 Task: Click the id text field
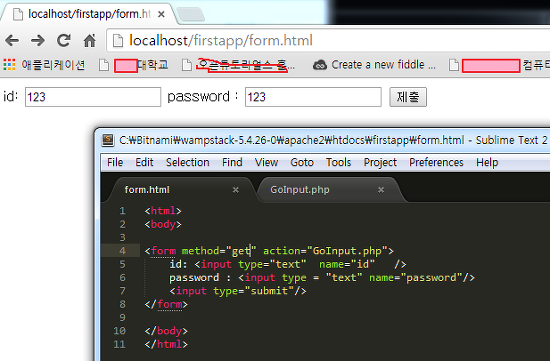[93, 97]
